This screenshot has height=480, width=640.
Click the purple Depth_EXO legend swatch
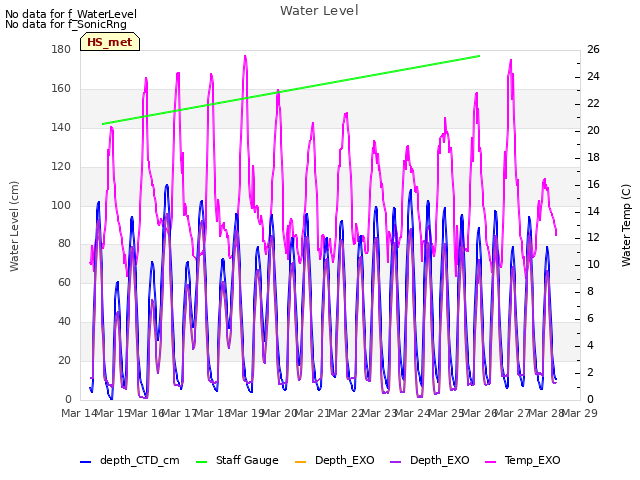[395, 462]
